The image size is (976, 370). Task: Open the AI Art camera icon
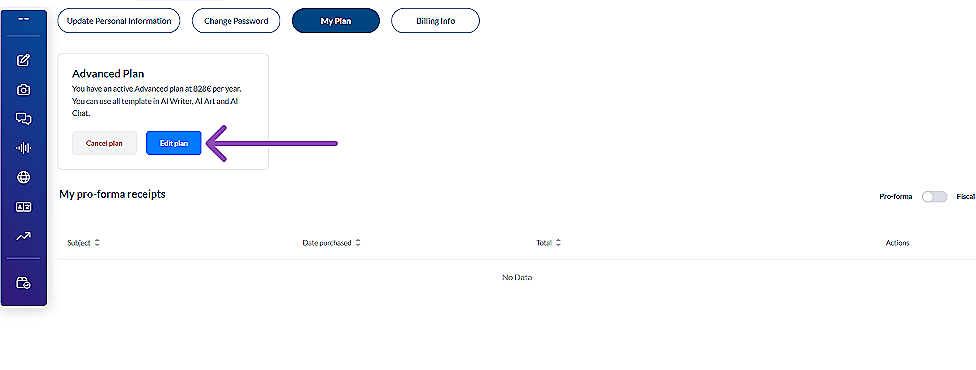(x=24, y=90)
